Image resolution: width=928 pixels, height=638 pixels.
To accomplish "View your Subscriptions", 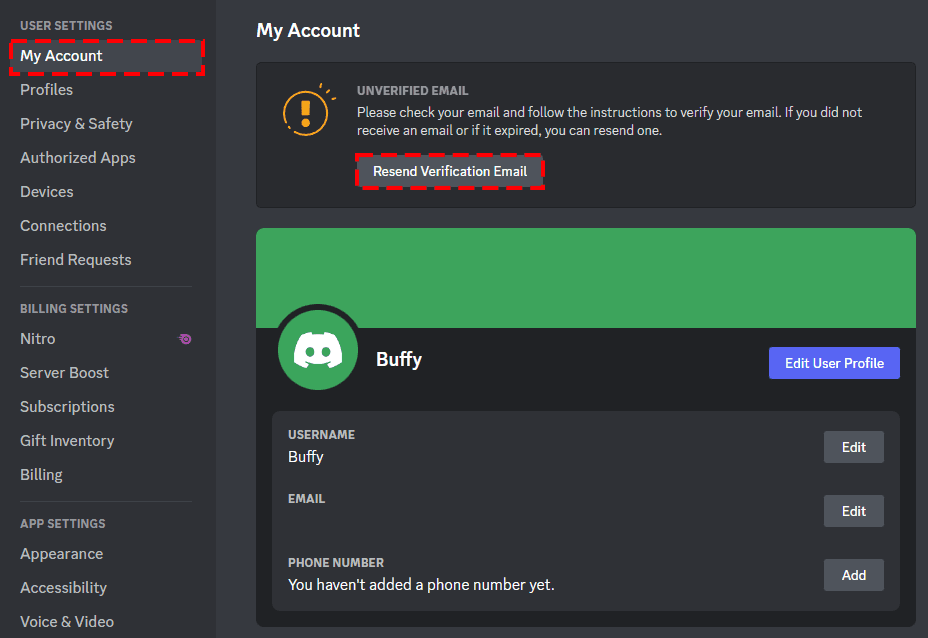I will (67, 406).
